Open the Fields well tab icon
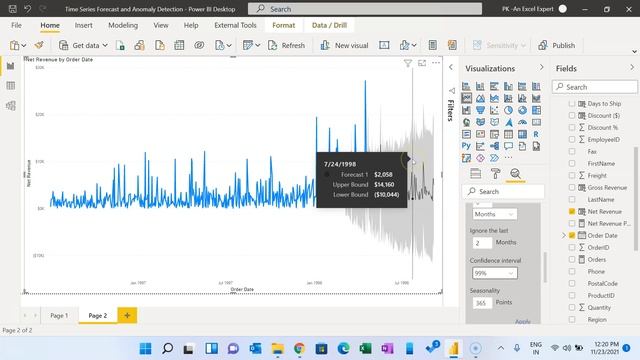This screenshot has width=640, height=360. click(x=476, y=174)
